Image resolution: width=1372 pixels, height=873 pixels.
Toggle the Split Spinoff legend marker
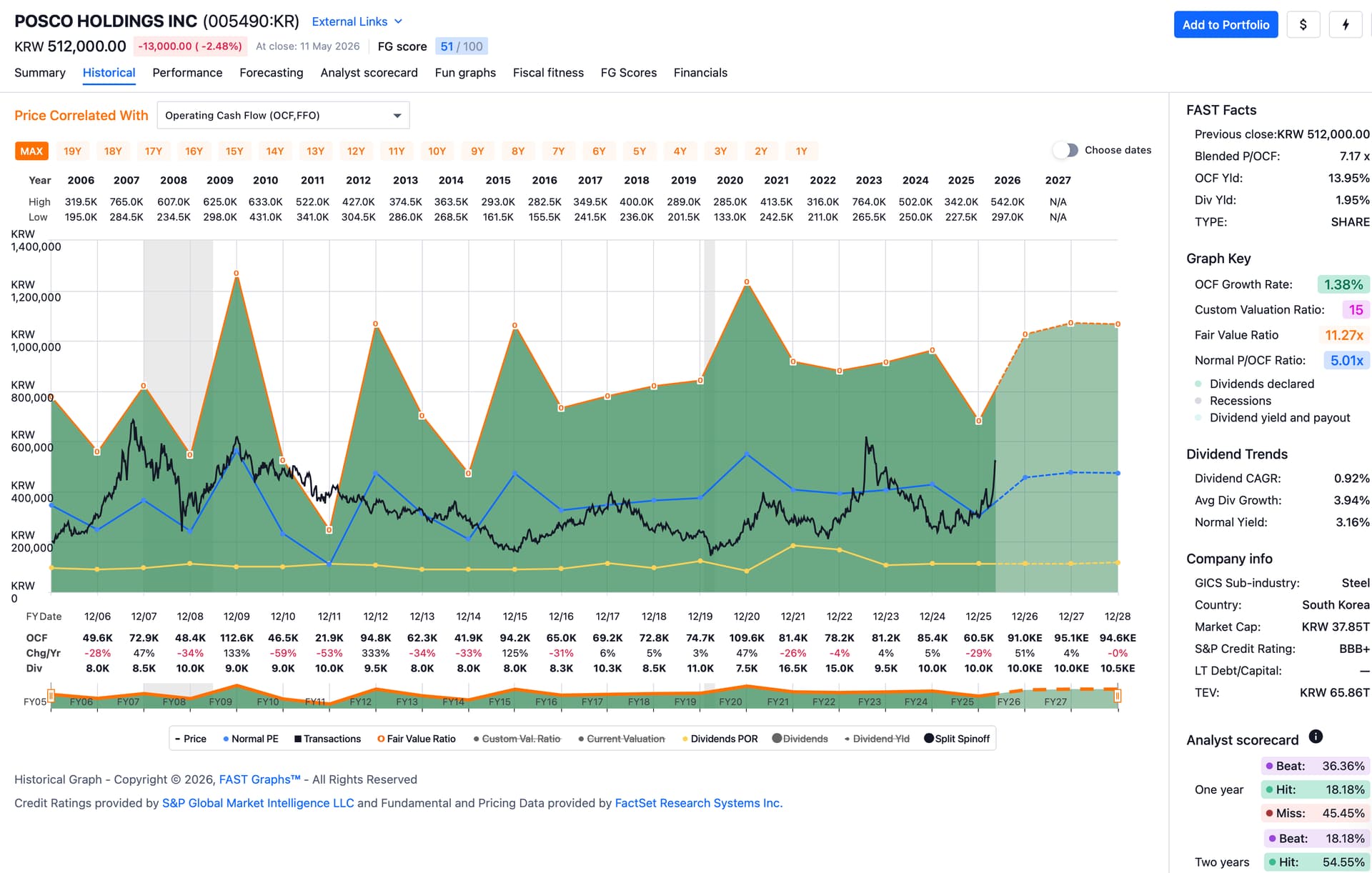point(929,739)
